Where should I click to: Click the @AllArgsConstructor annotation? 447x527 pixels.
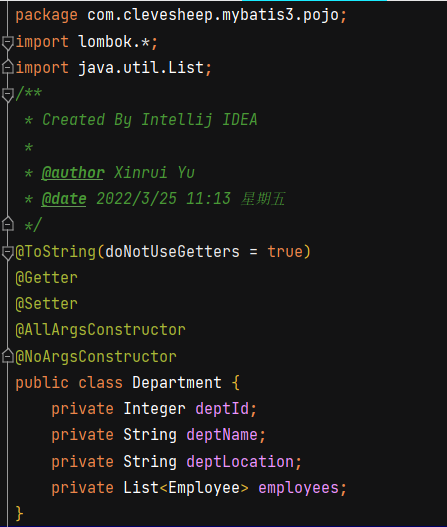(100, 330)
